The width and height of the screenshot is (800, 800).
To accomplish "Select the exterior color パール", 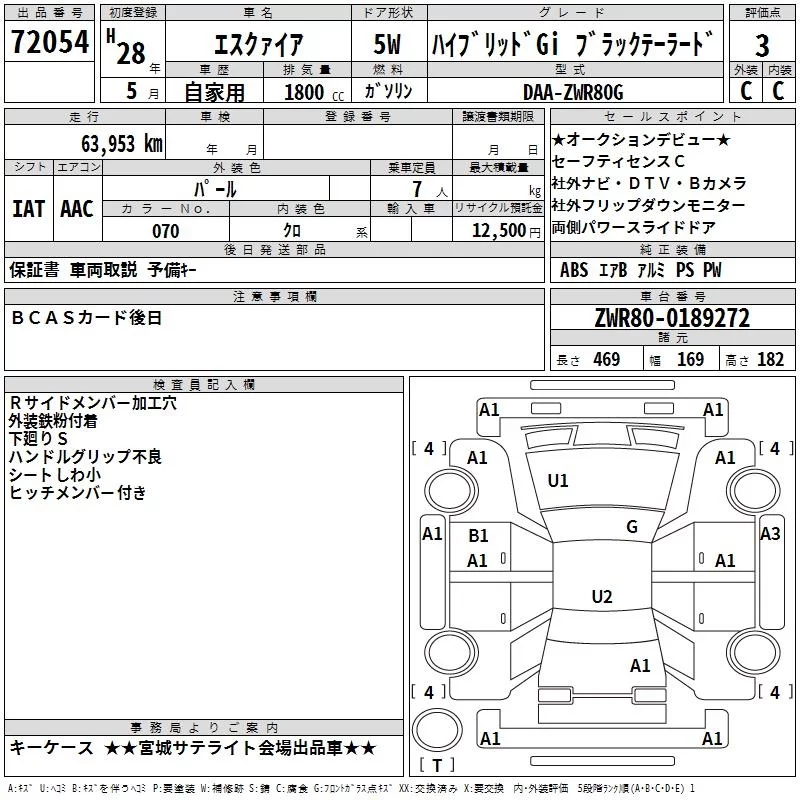I will point(215,189).
